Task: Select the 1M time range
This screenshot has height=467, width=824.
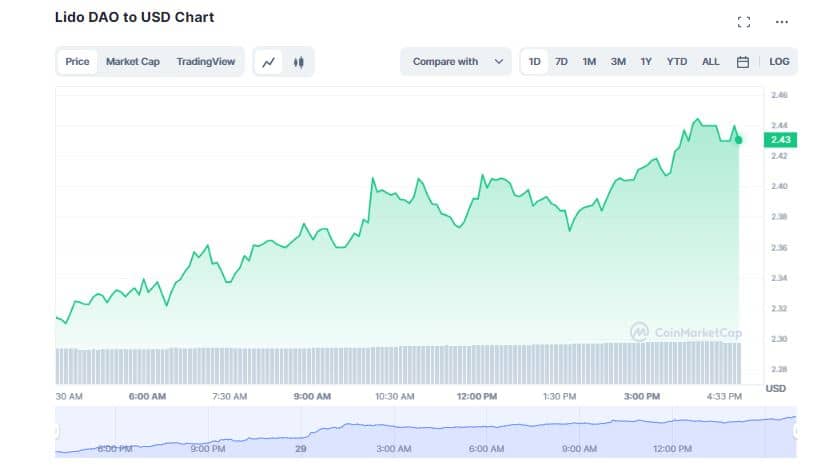Action: (x=589, y=61)
